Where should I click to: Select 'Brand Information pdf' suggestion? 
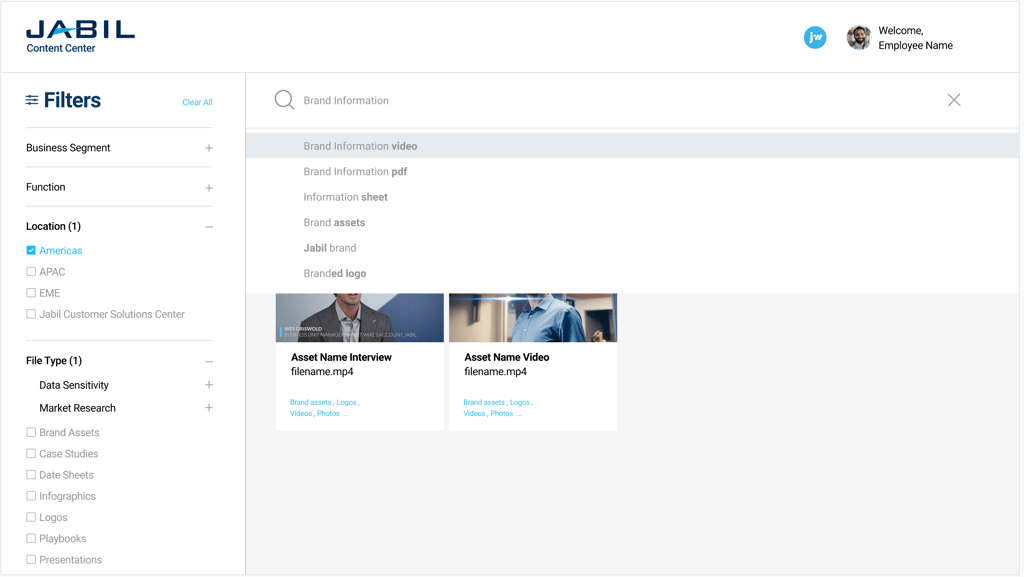pyautogui.click(x=632, y=172)
